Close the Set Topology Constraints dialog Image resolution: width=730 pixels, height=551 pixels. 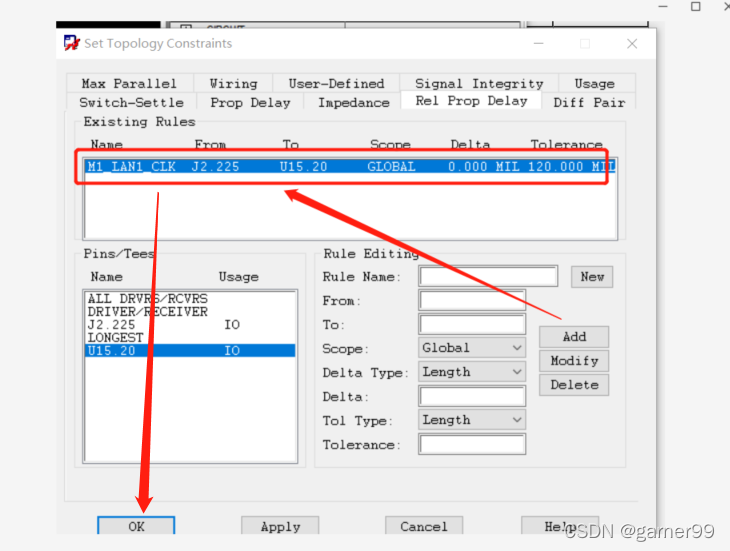(631, 44)
